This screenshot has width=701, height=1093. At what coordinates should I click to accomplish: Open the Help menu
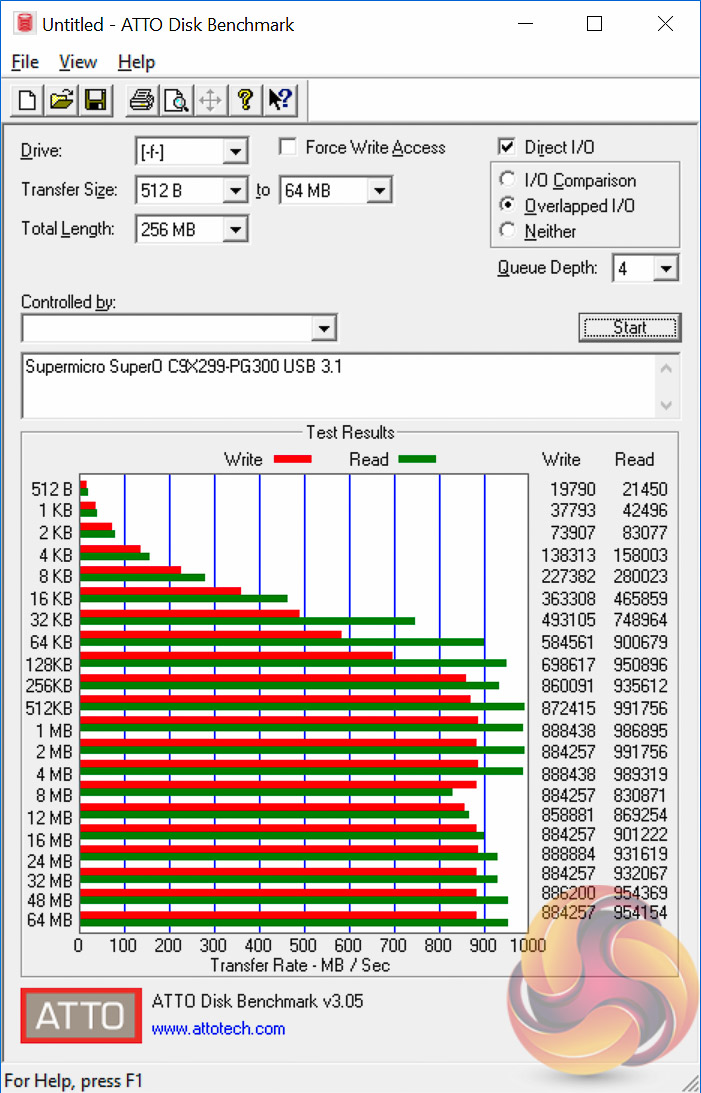[x=136, y=62]
